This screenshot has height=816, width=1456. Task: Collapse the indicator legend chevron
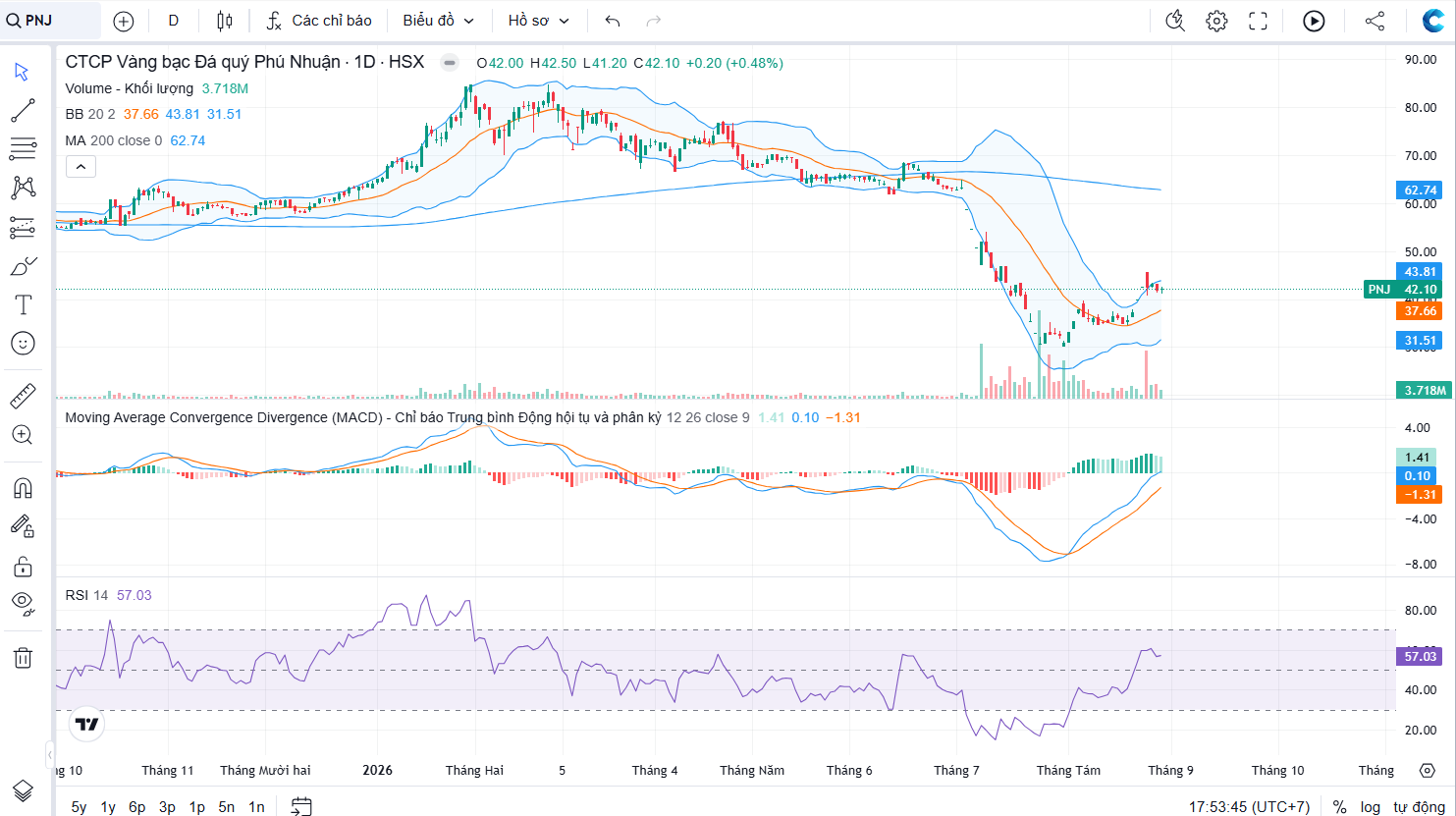tap(81, 167)
